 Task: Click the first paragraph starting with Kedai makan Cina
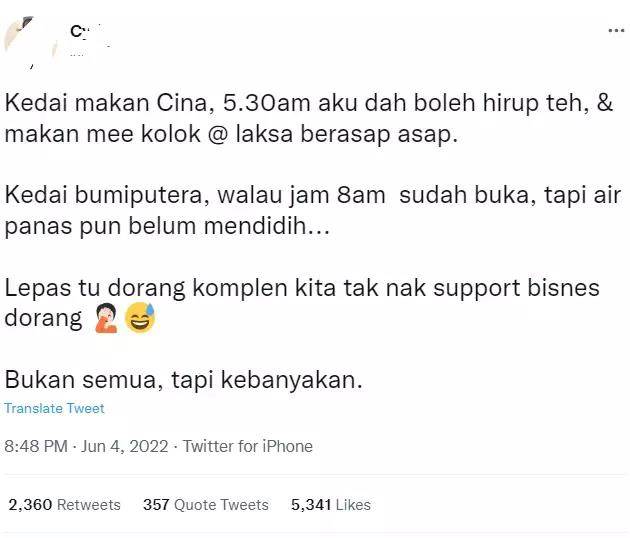(309, 119)
